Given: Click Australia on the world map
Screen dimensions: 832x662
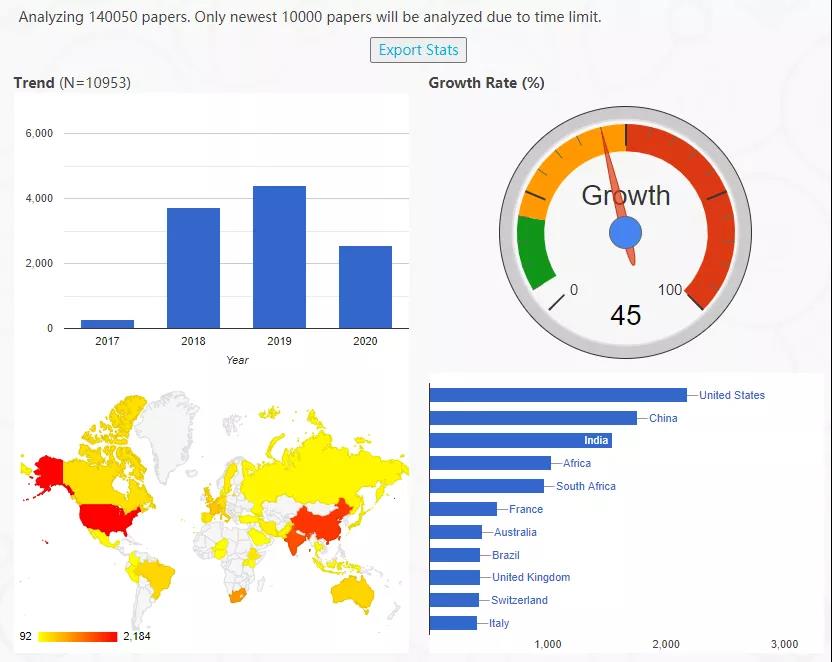Looking at the screenshot, I should pos(352,590).
